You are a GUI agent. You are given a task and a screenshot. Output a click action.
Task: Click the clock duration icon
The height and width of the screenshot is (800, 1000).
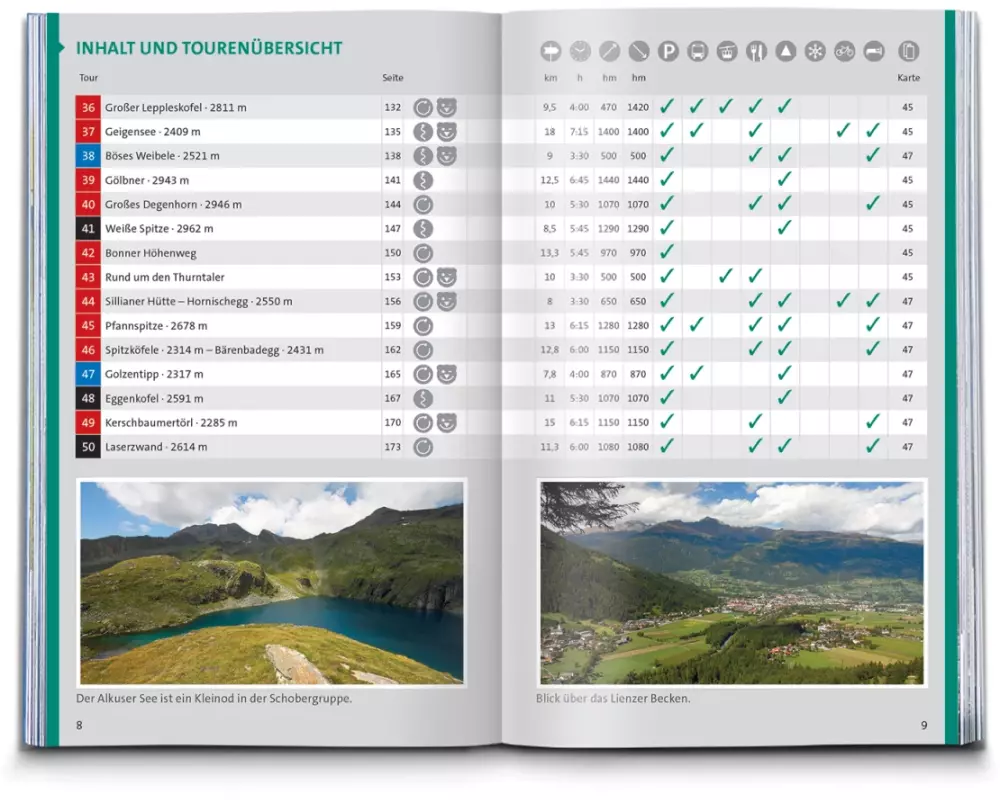(x=580, y=51)
